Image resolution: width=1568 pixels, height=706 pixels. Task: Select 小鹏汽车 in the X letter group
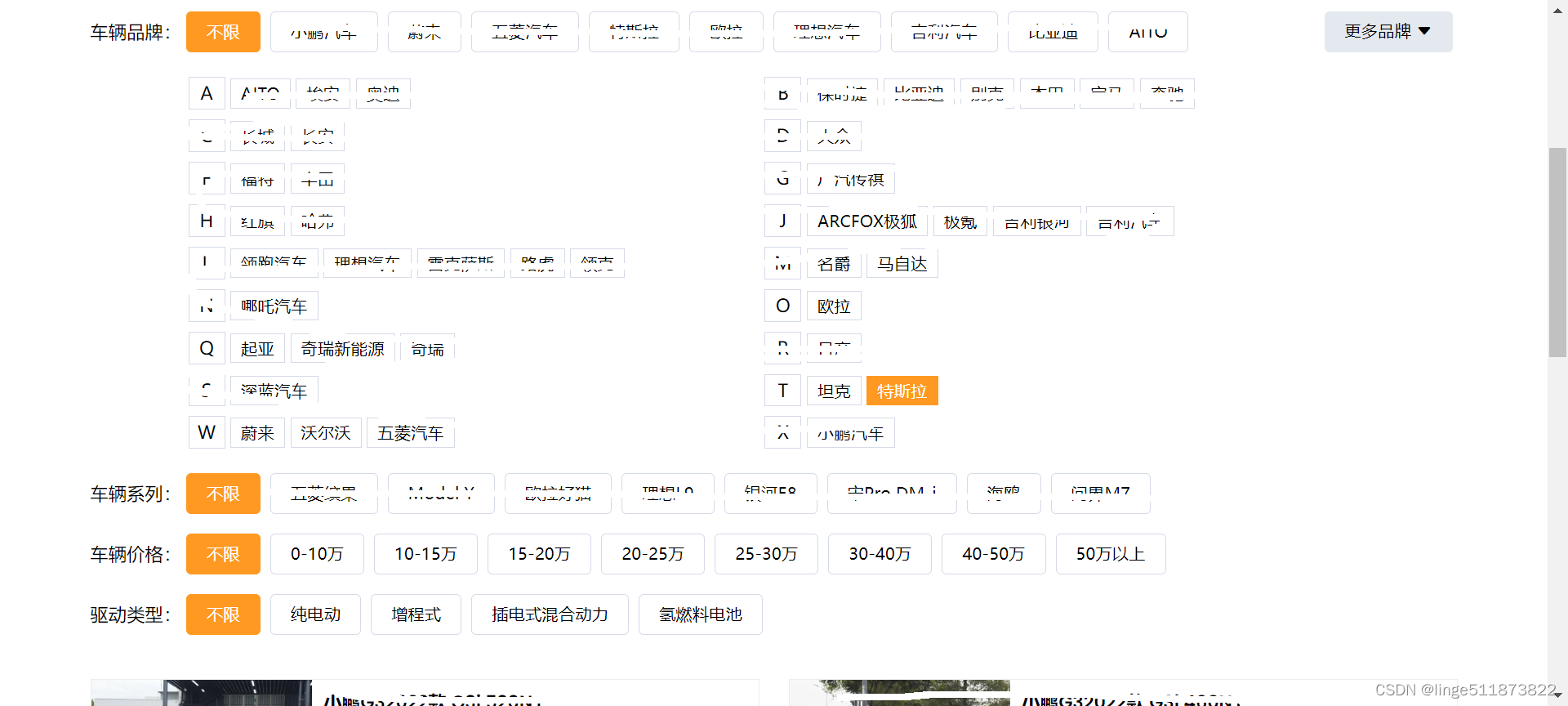click(850, 433)
